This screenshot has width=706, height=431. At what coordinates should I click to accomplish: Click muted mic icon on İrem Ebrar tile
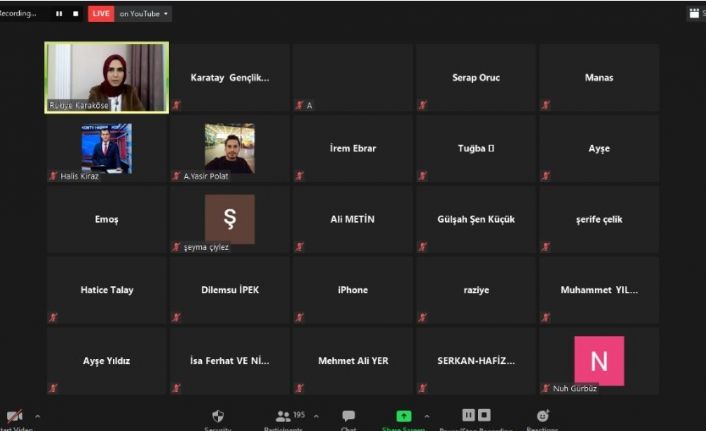pyautogui.click(x=299, y=176)
